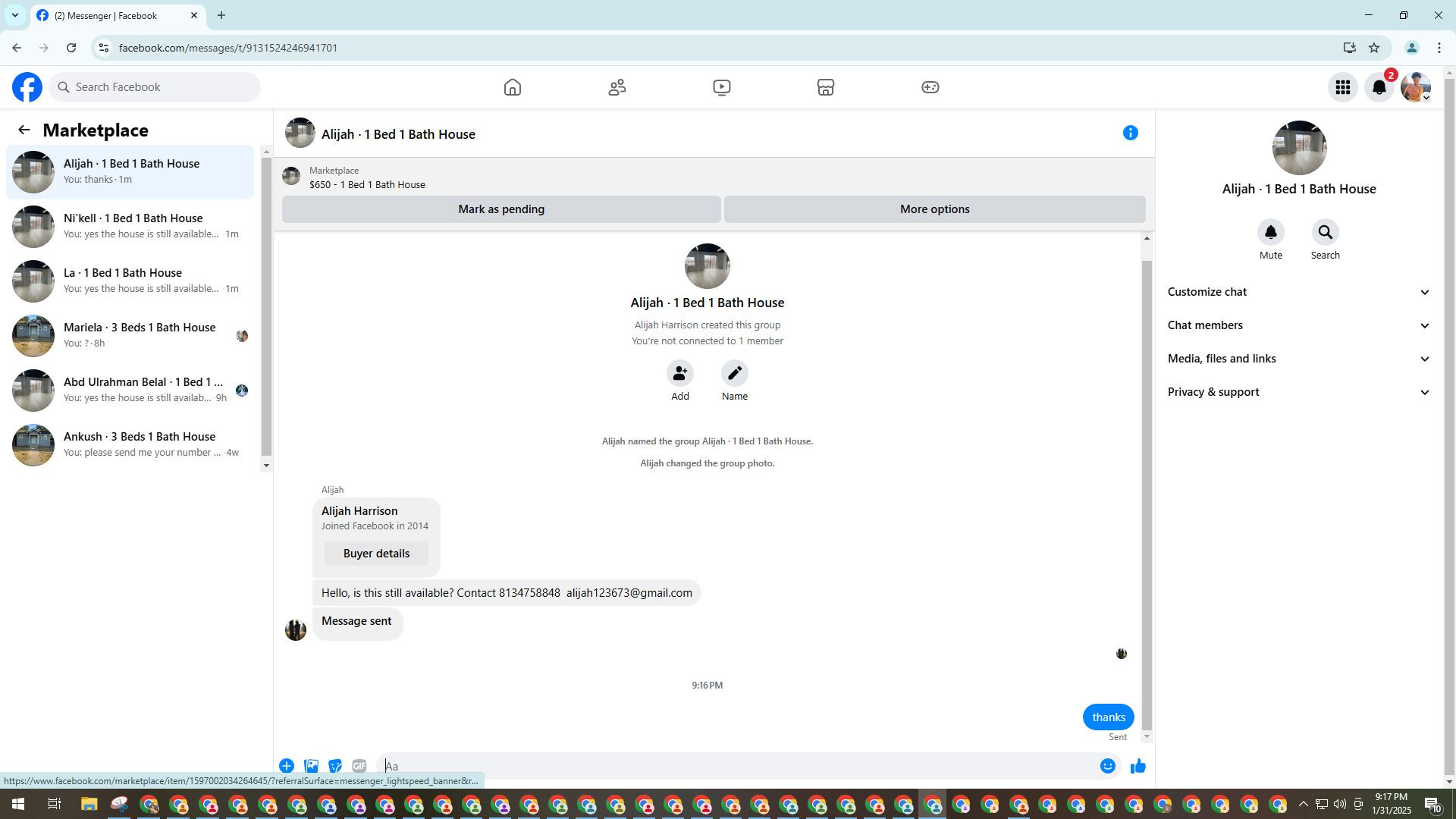1456x819 pixels.
Task: Open Facebook home via the logo
Action: click(x=27, y=87)
